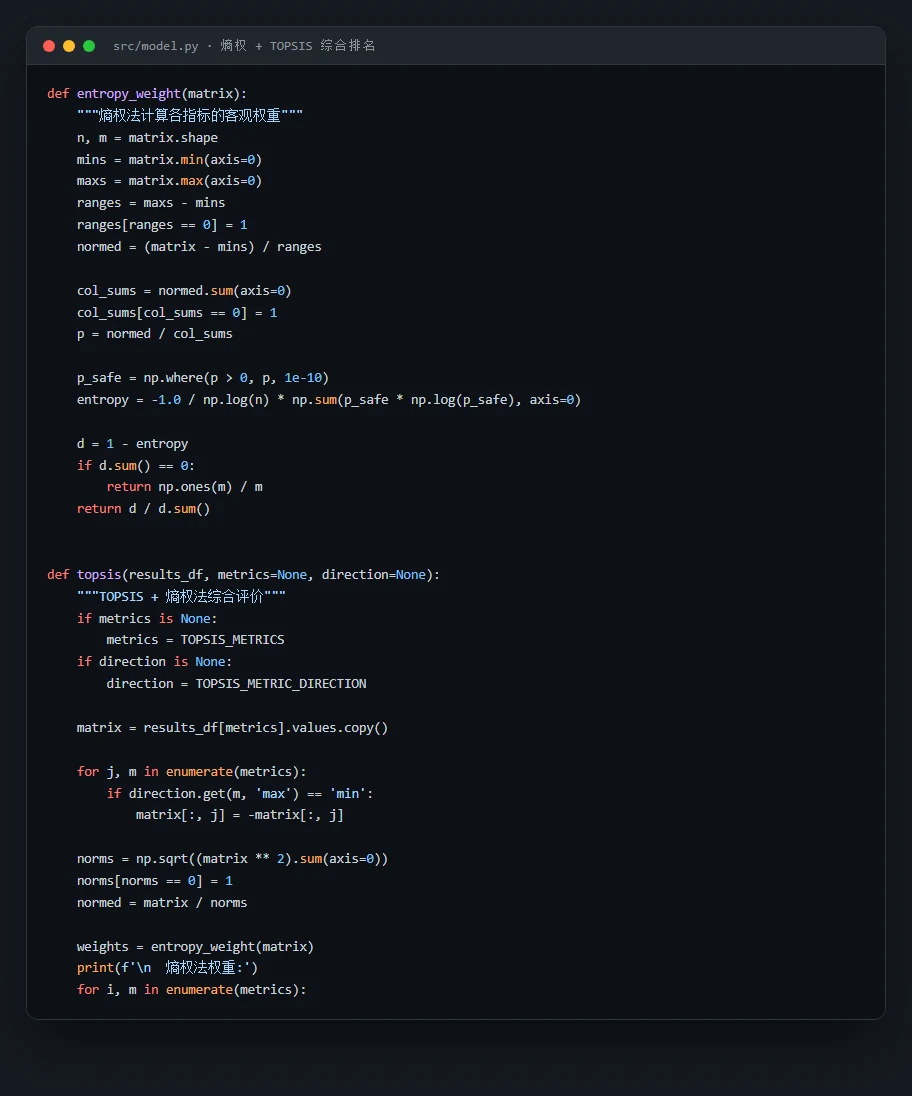912x1096 pixels.
Task: Click the results_df[metrics].values.copy() expression
Action: (266, 728)
